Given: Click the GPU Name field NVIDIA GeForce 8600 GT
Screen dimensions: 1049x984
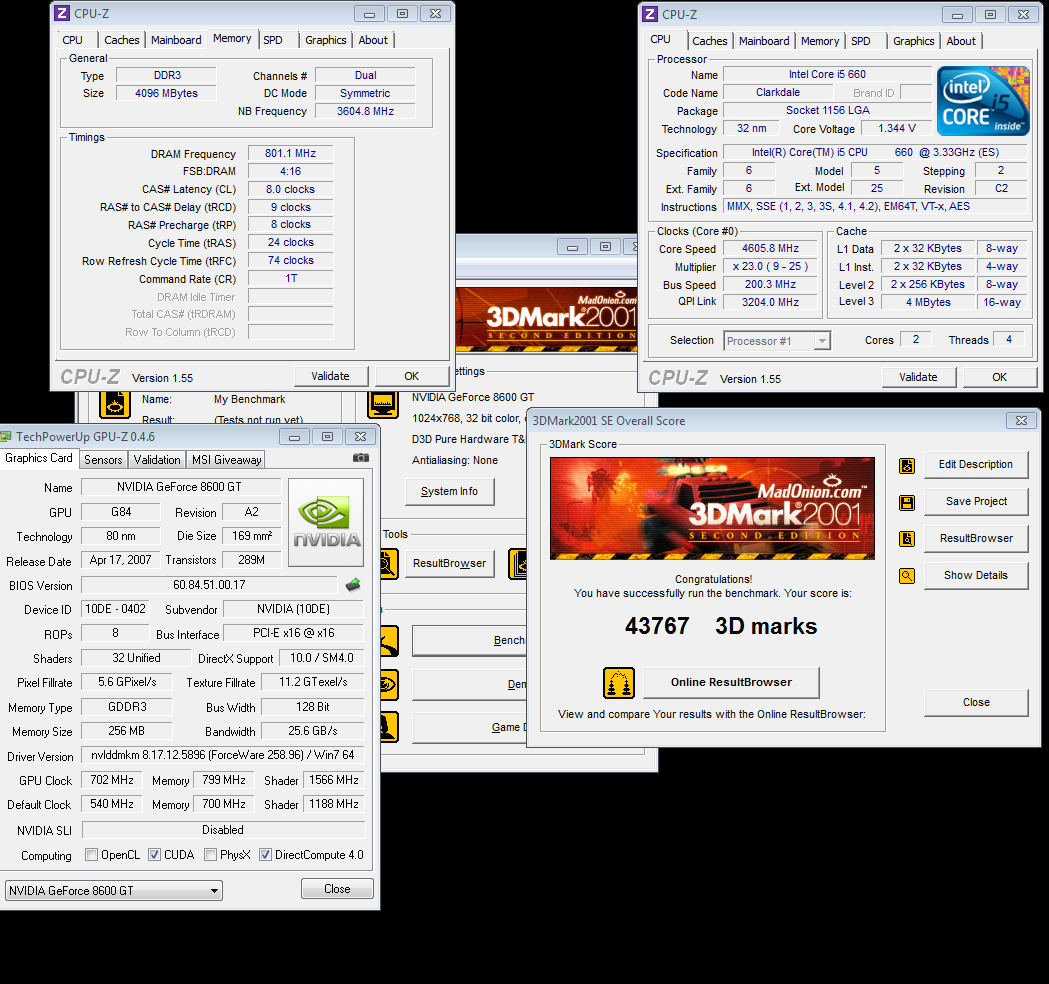Looking at the screenshot, I should click(x=180, y=487).
